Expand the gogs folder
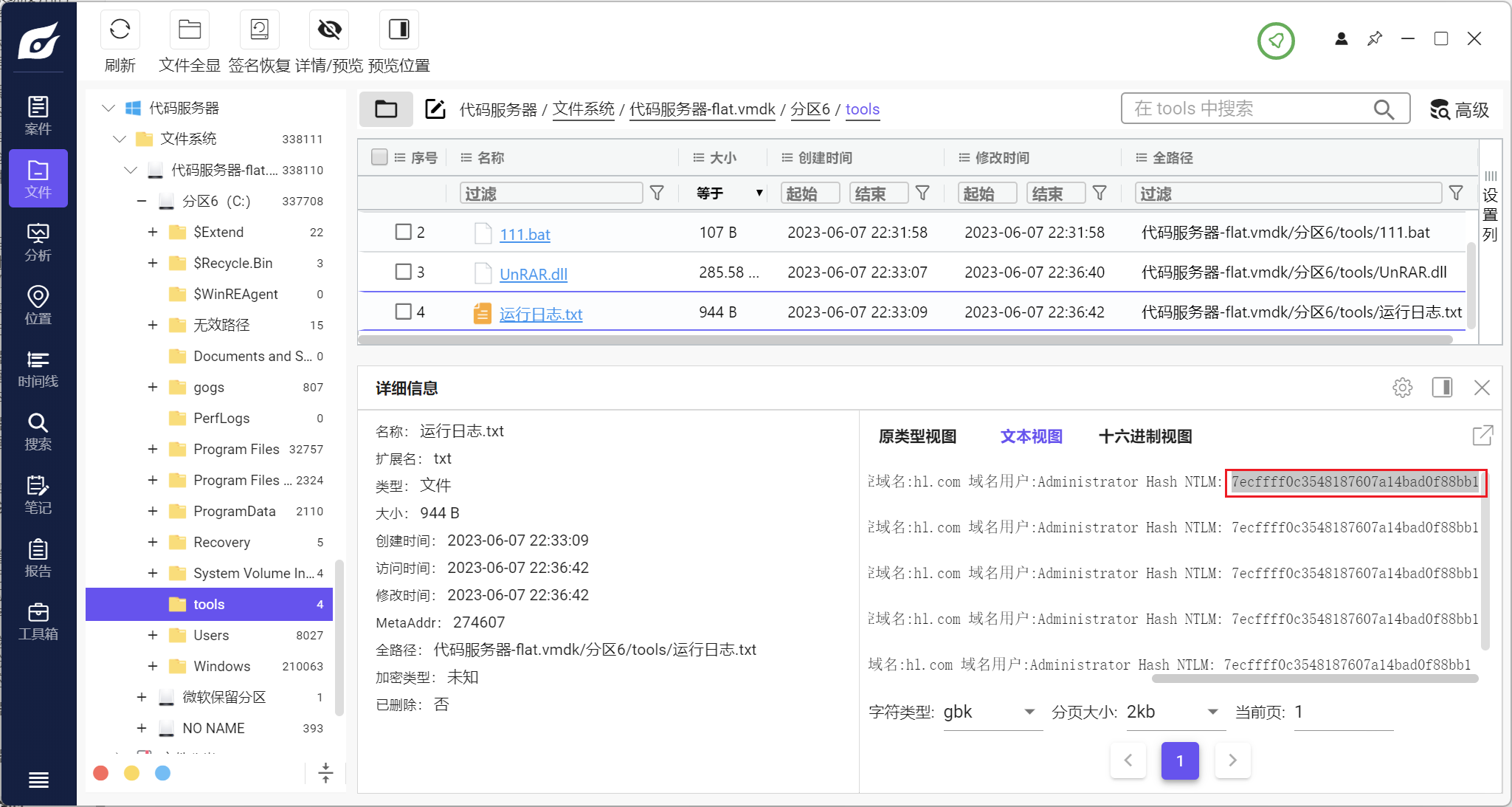The height and width of the screenshot is (807, 1512). tap(153, 387)
